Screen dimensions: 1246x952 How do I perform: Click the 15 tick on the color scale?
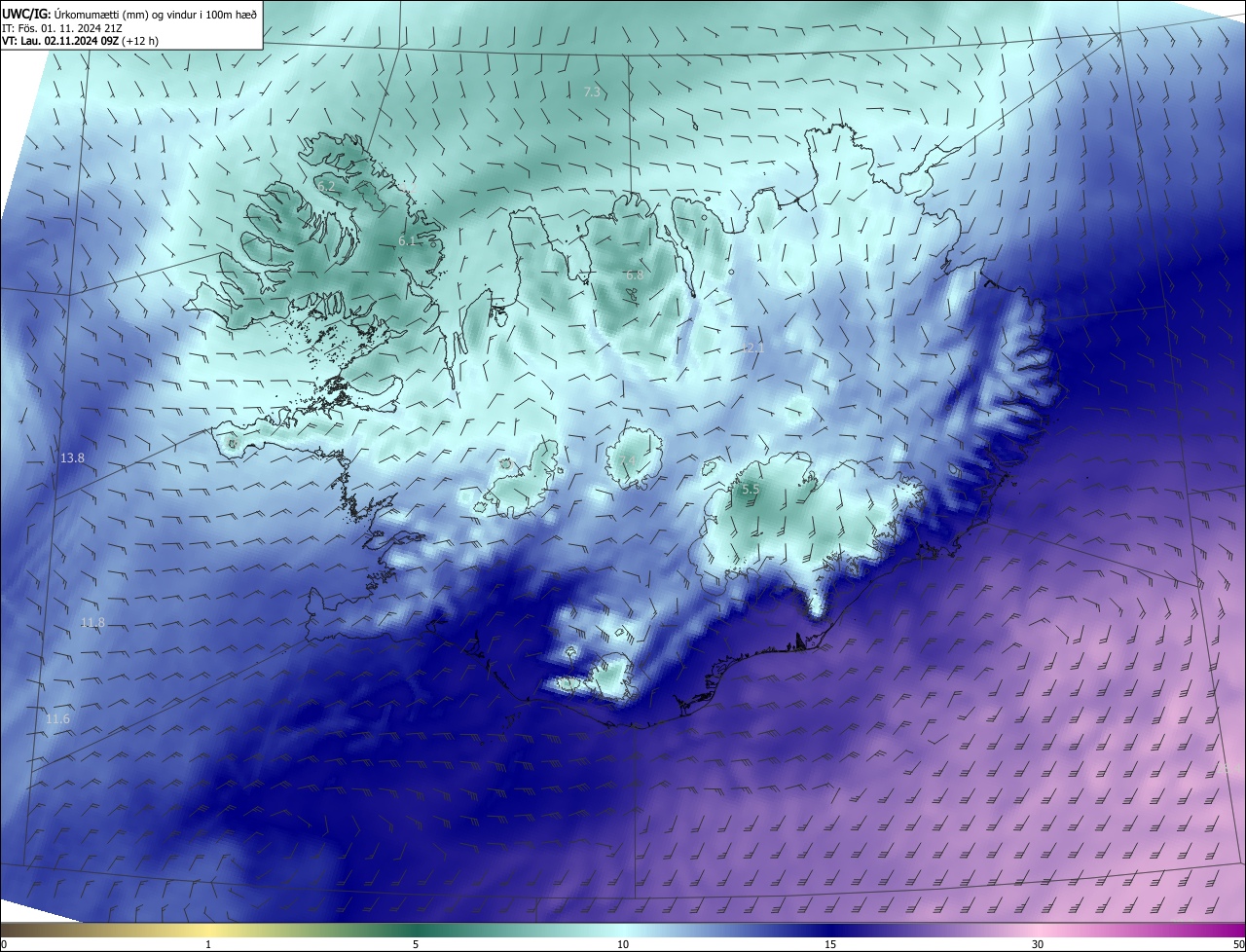(830, 944)
